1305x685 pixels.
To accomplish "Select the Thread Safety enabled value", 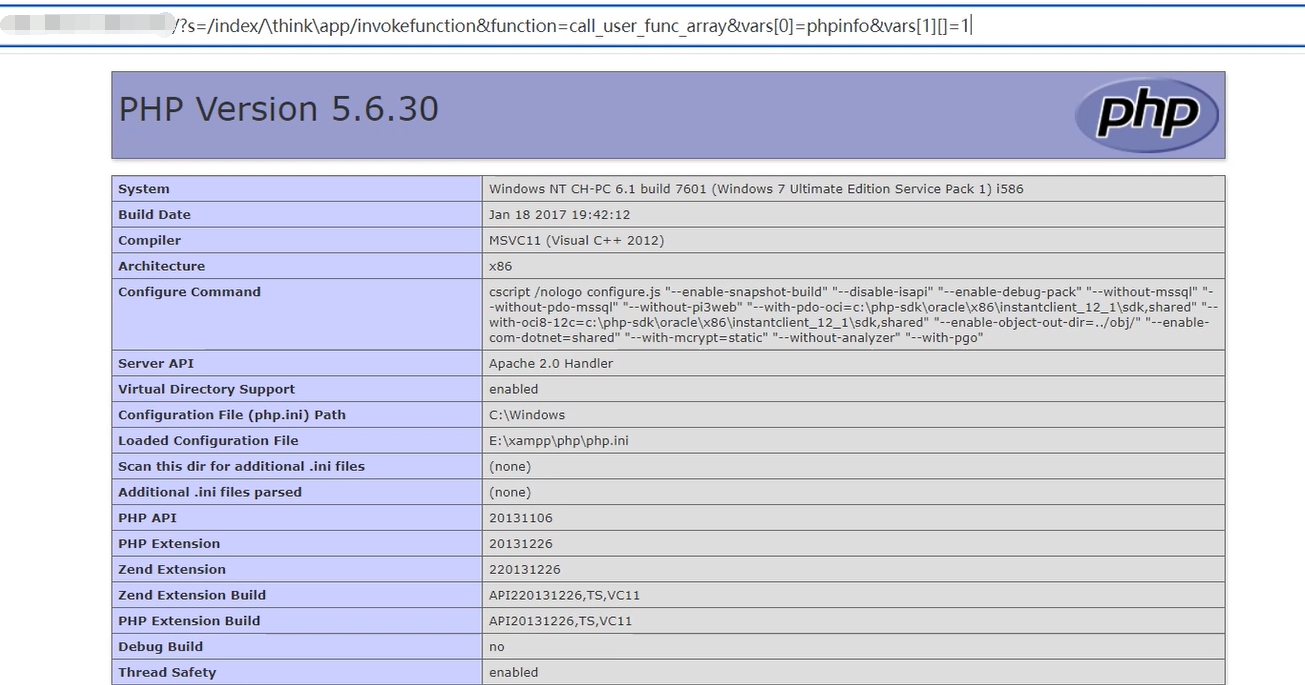I will tap(514, 673).
